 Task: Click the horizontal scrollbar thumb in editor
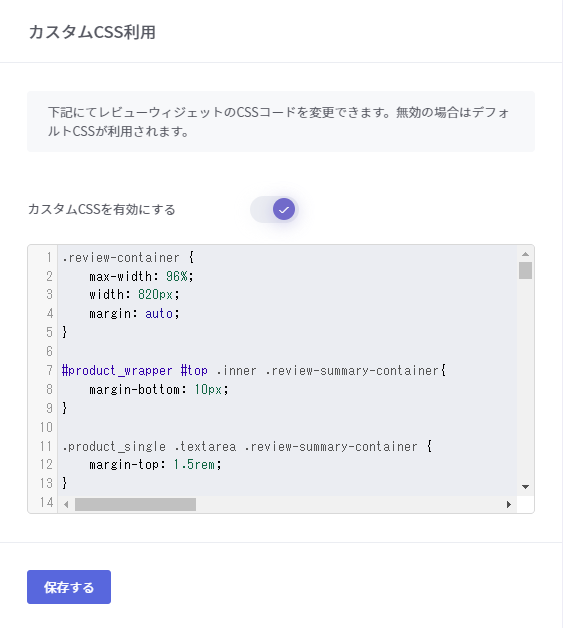(135, 505)
